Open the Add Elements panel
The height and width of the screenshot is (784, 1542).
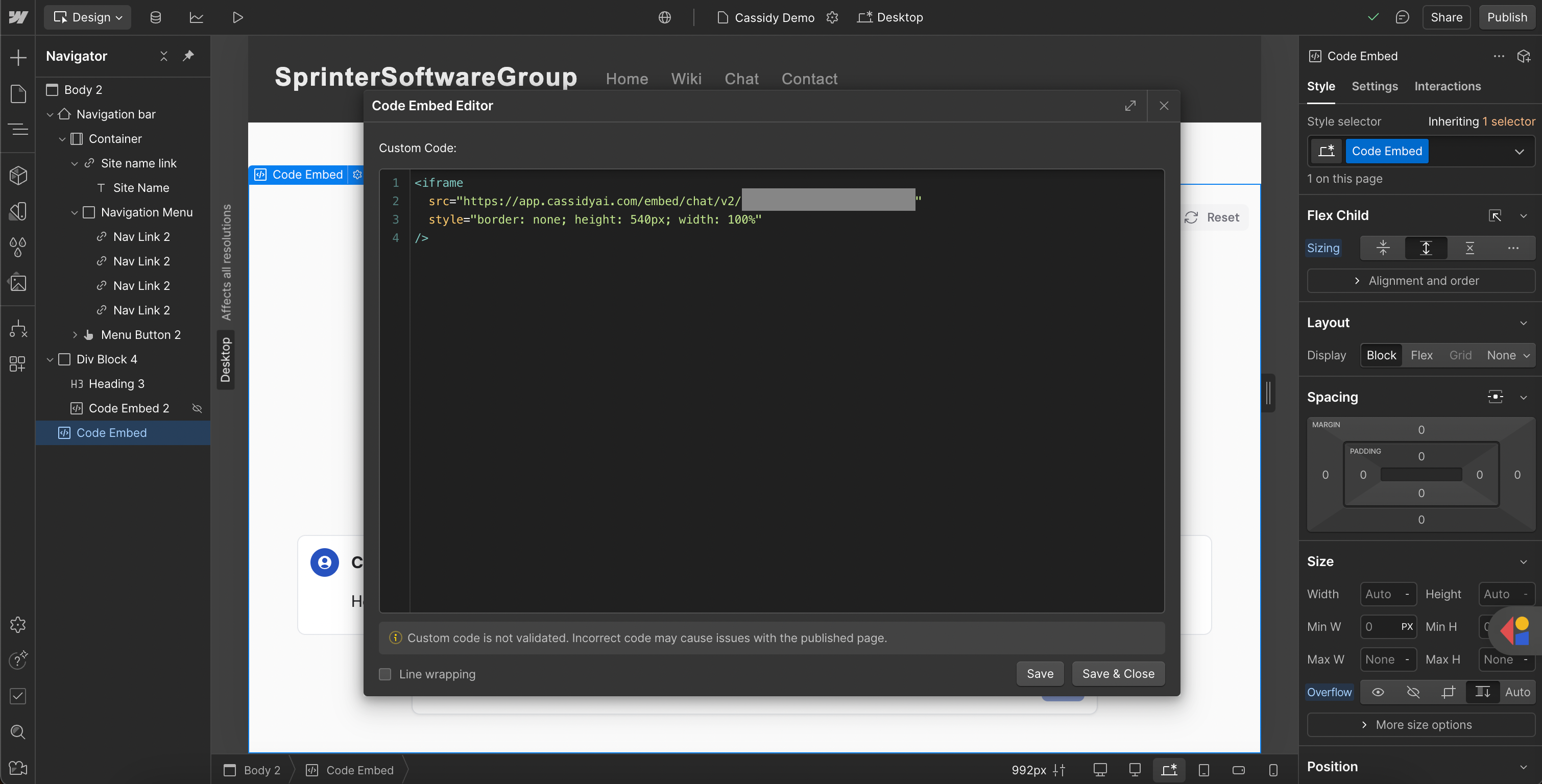[x=18, y=57]
